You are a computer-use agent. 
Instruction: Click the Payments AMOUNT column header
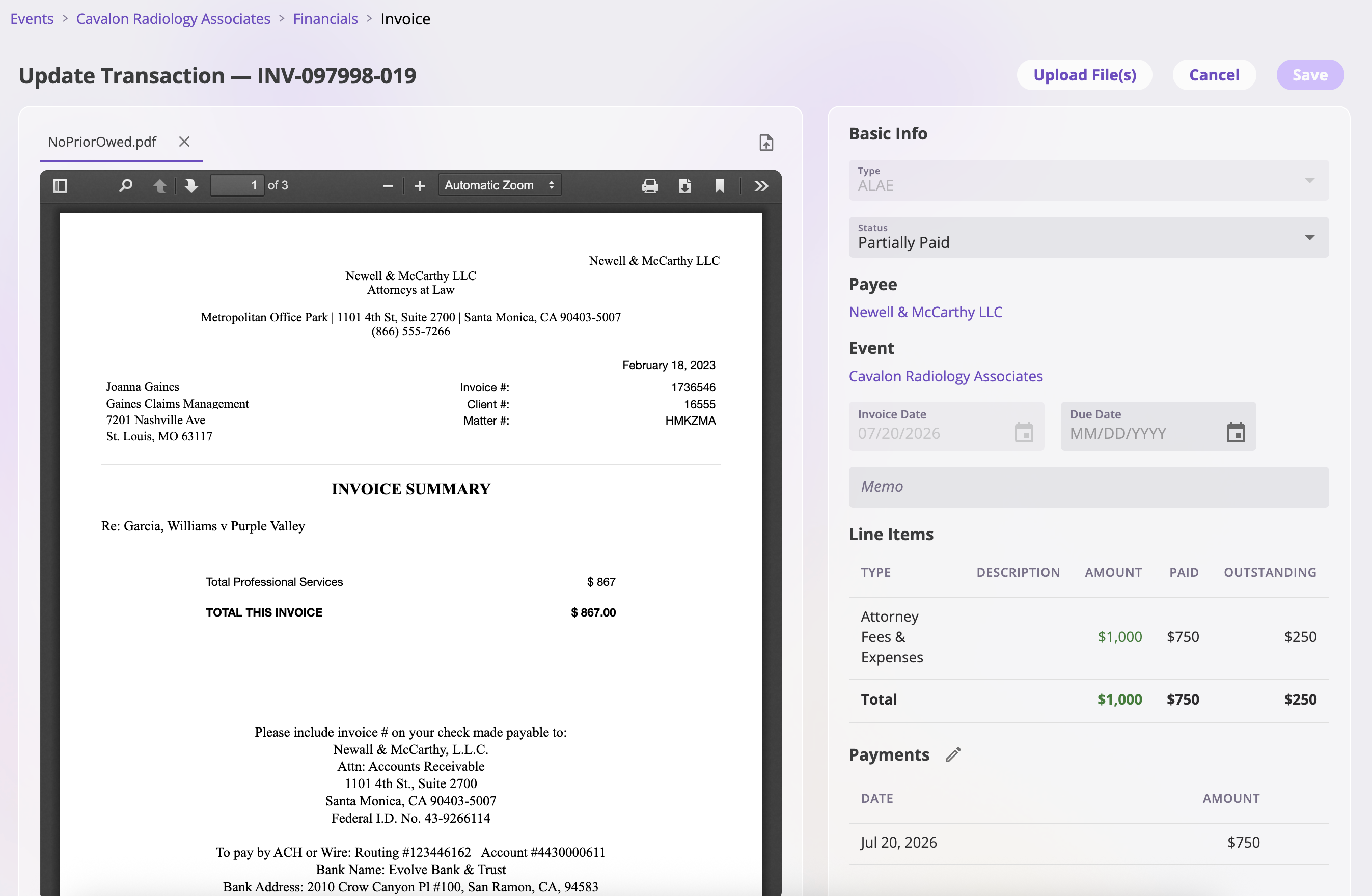pyautogui.click(x=1231, y=798)
